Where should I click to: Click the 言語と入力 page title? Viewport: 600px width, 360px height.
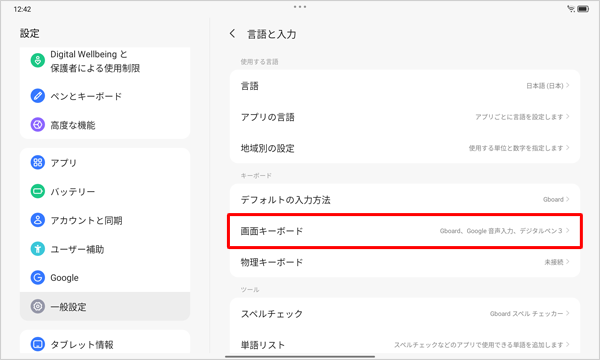[x=272, y=34]
